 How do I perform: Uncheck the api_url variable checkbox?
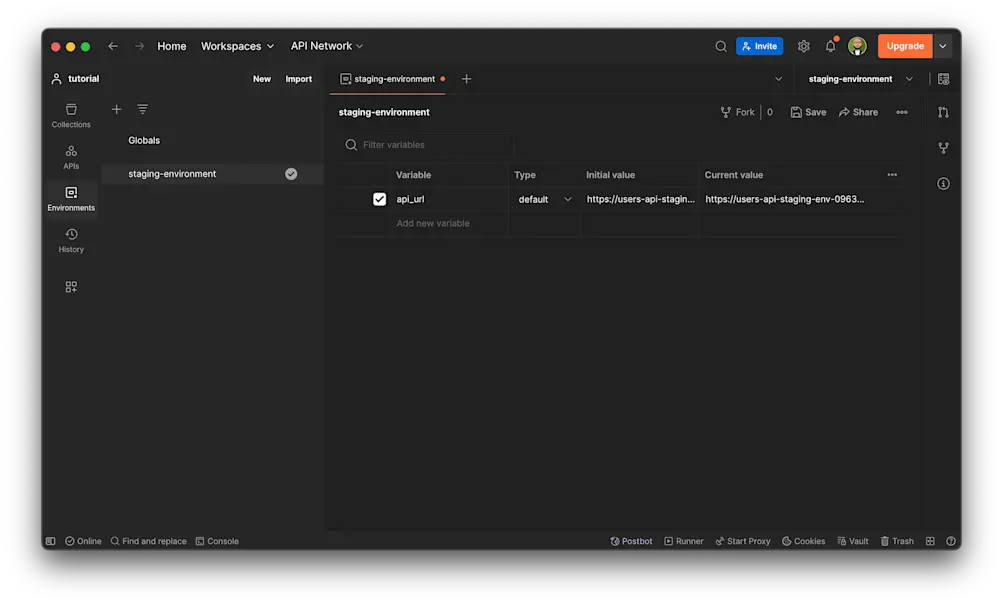[x=379, y=198]
